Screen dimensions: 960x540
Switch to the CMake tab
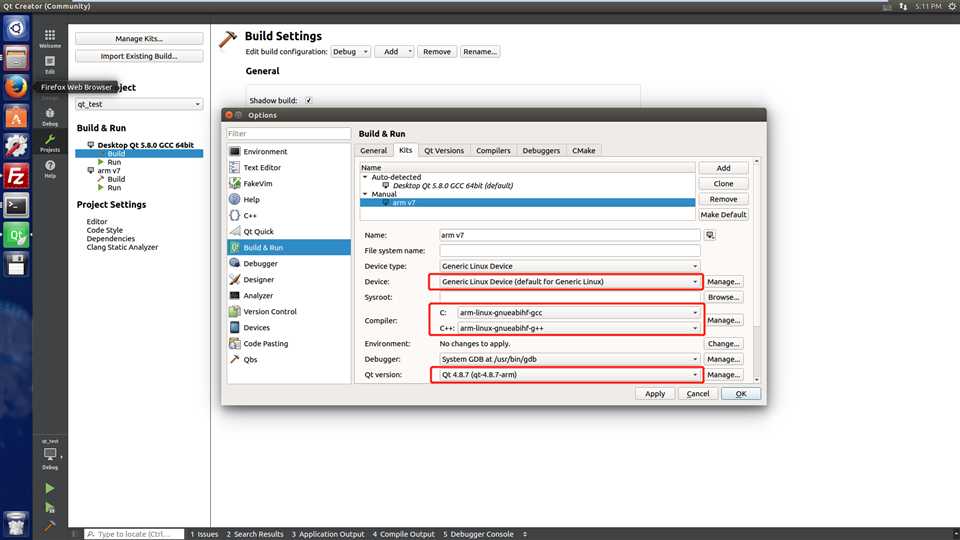(x=583, y=151)
